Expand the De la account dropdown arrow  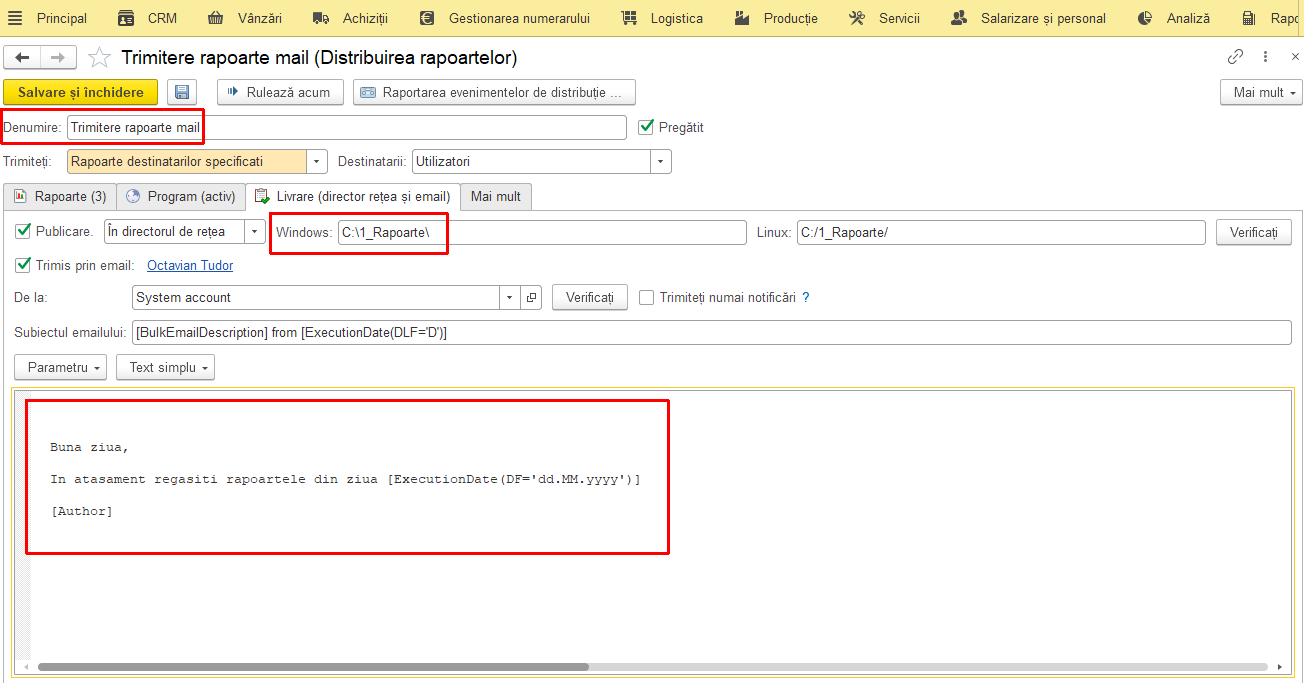(x=510, y=297)
